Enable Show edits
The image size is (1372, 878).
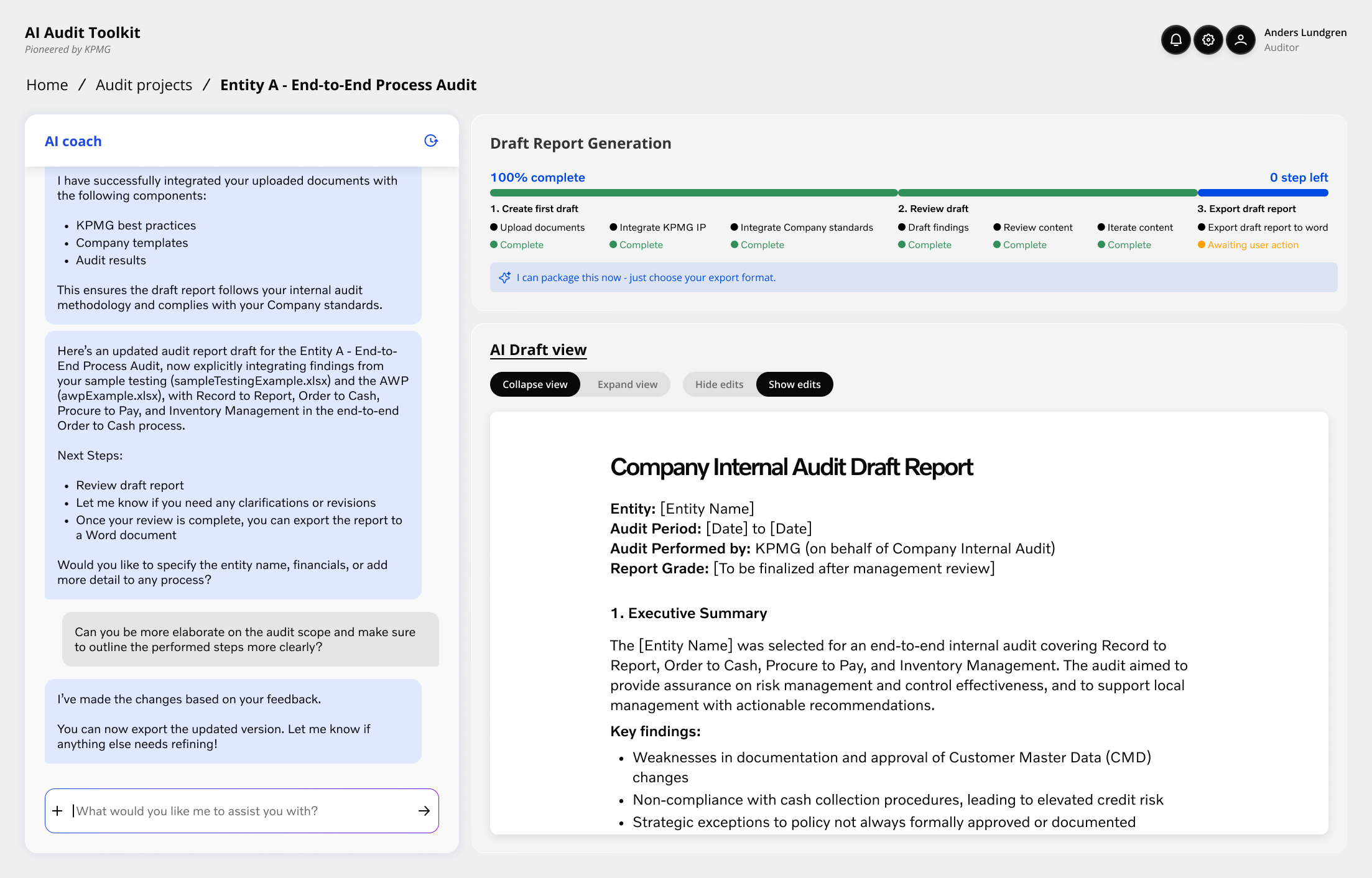tap(794, 384)
